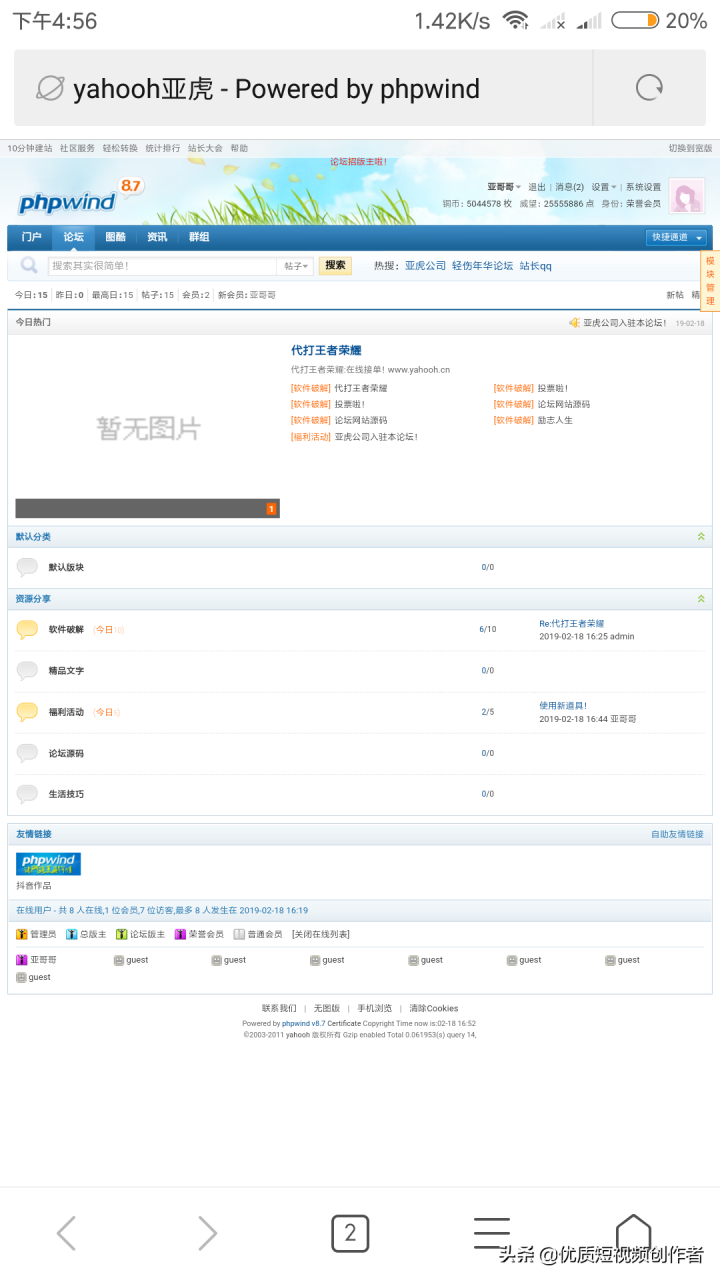Click the yellow bubble icon beside 软件破解
720x1280 pixels.
(27, 629)
